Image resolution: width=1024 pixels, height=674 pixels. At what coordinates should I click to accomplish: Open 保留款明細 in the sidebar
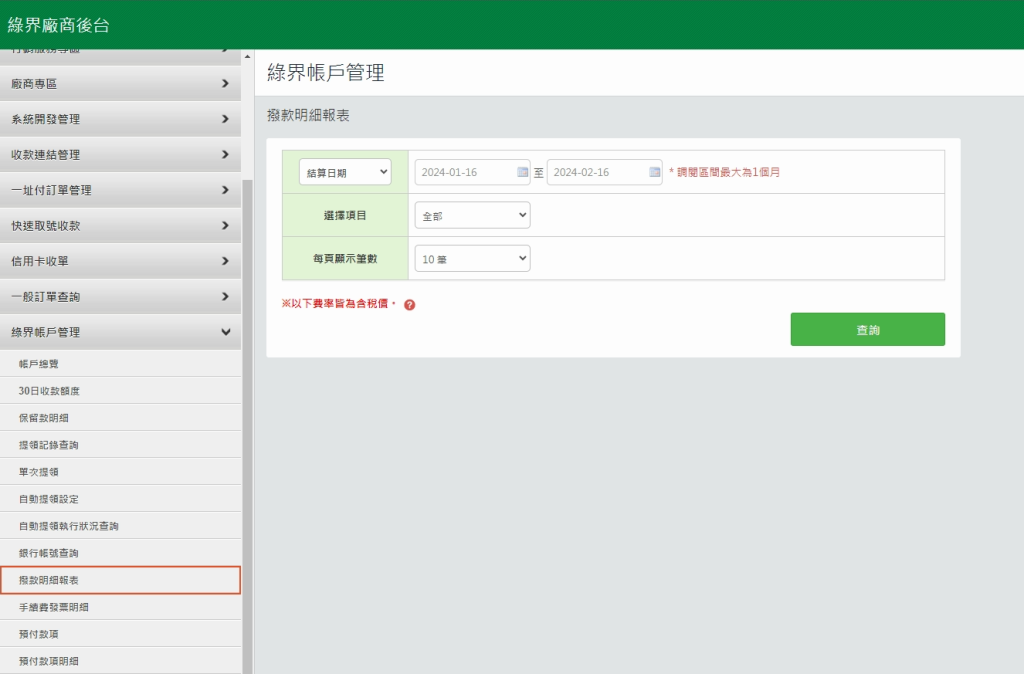[x=120, y=418]
